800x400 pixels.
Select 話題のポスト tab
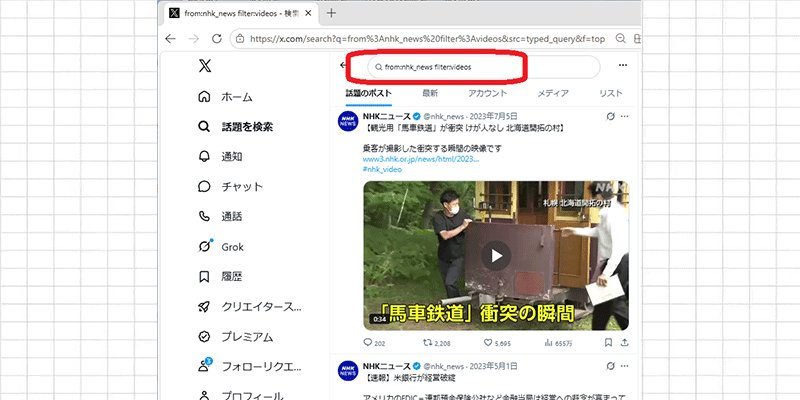[369, 93]
